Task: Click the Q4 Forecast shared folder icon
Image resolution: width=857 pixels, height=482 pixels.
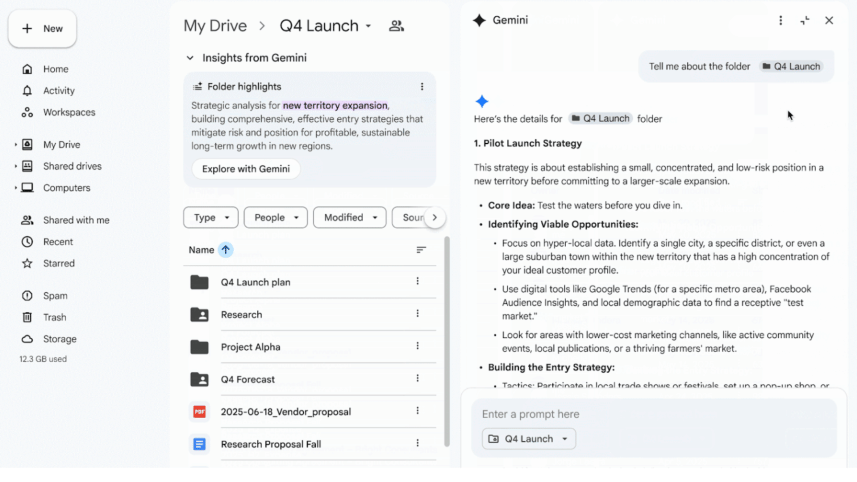Action: tap(199, 379)
